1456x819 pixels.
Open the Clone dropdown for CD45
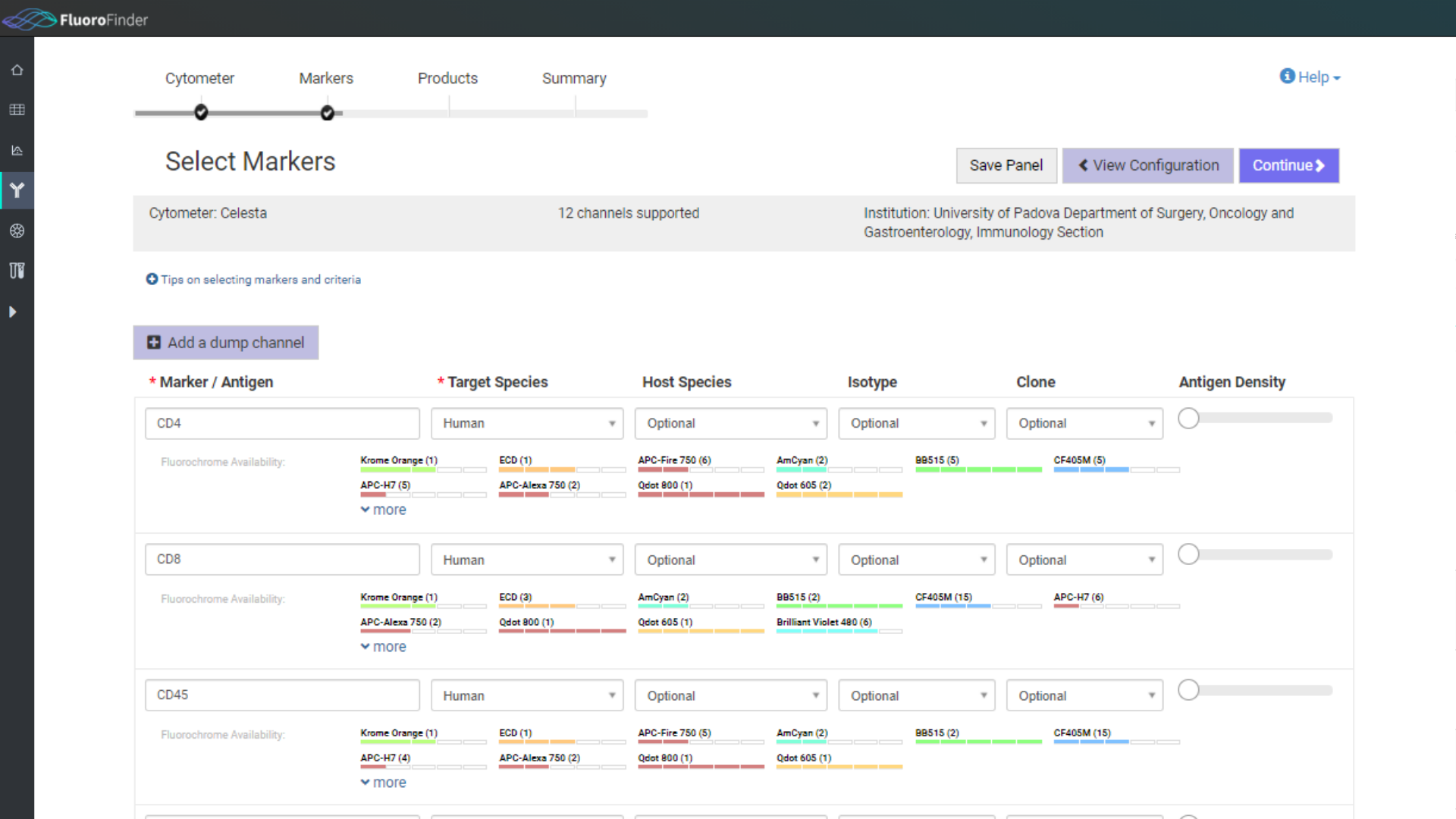[x=1084, y=695]
